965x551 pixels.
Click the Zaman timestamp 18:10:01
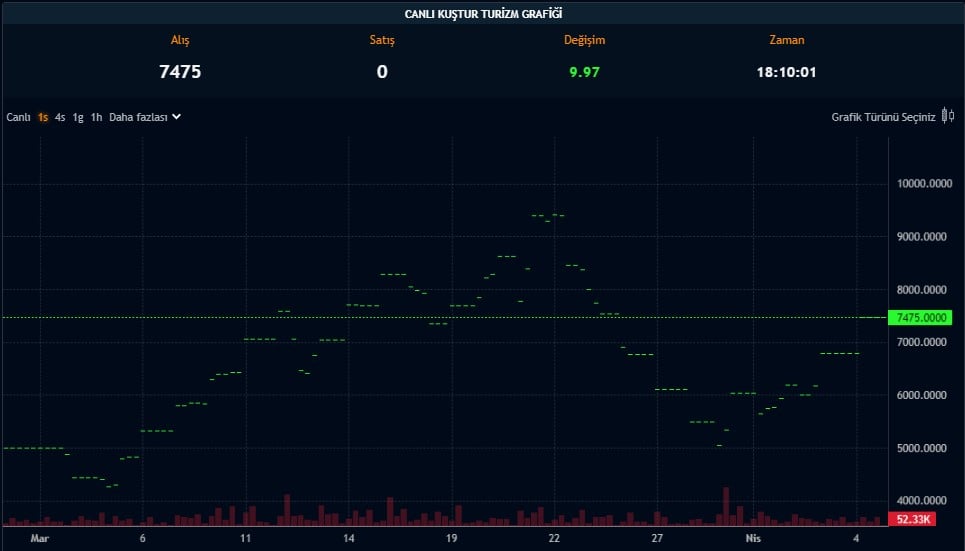coord(786,72)
